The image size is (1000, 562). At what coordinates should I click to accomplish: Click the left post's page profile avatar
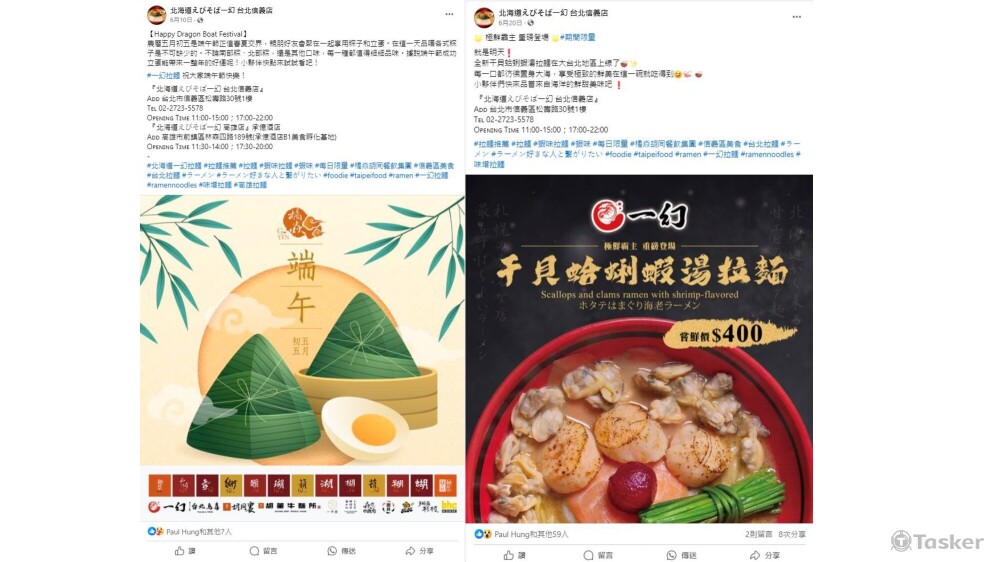coord(156,15)
